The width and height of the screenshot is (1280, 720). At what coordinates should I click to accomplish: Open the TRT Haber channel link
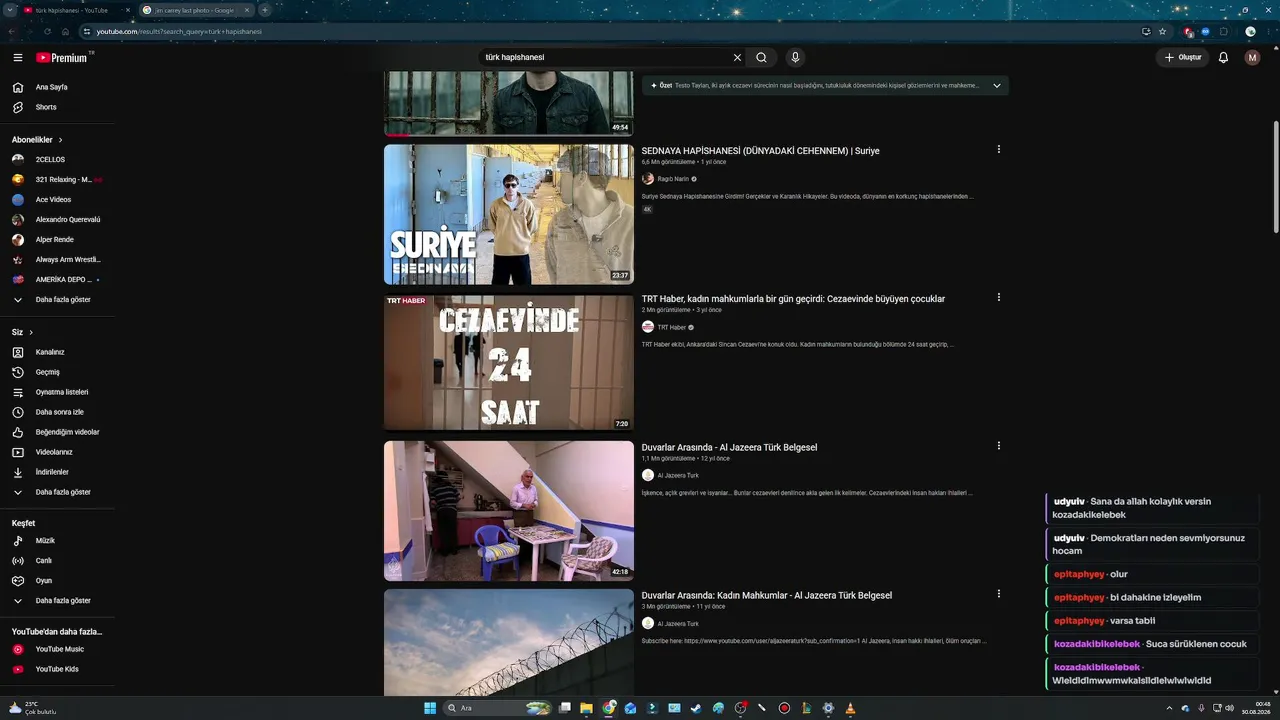coord(671,327)
